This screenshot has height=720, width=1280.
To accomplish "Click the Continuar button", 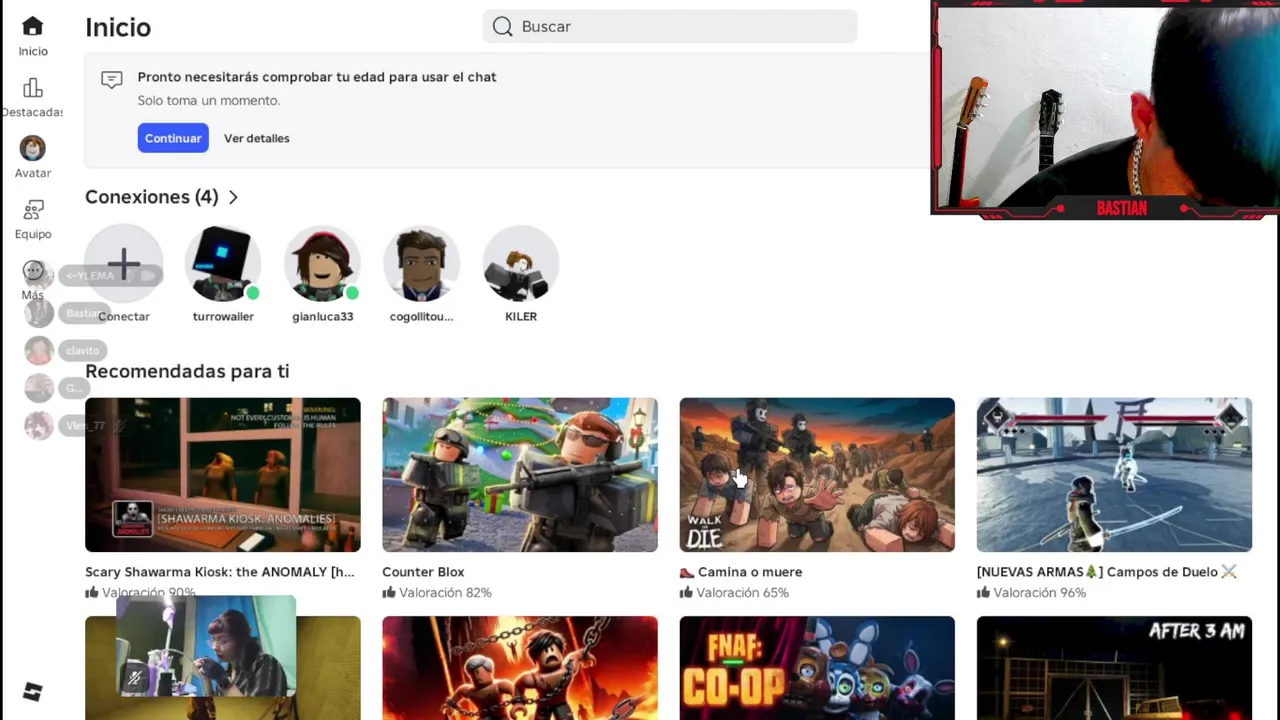I will (173, 138).
